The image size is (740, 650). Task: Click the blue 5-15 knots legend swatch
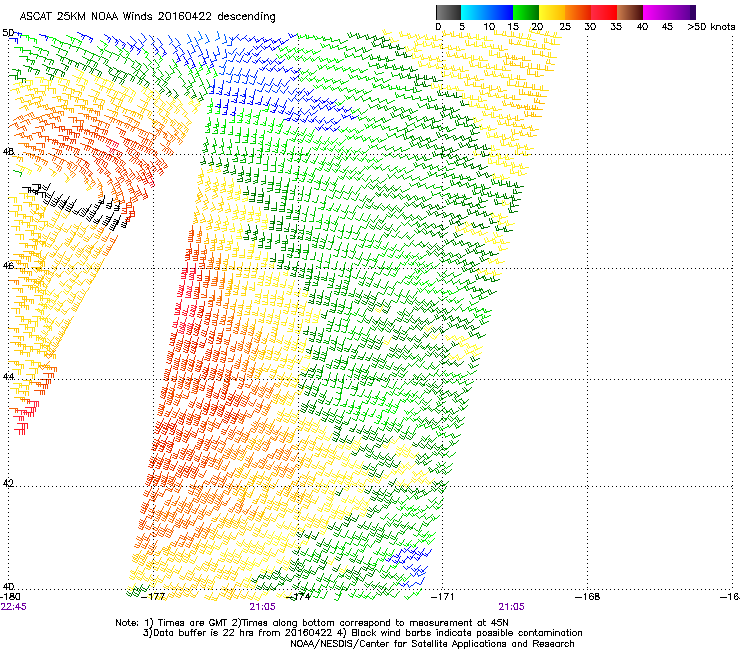487,12
